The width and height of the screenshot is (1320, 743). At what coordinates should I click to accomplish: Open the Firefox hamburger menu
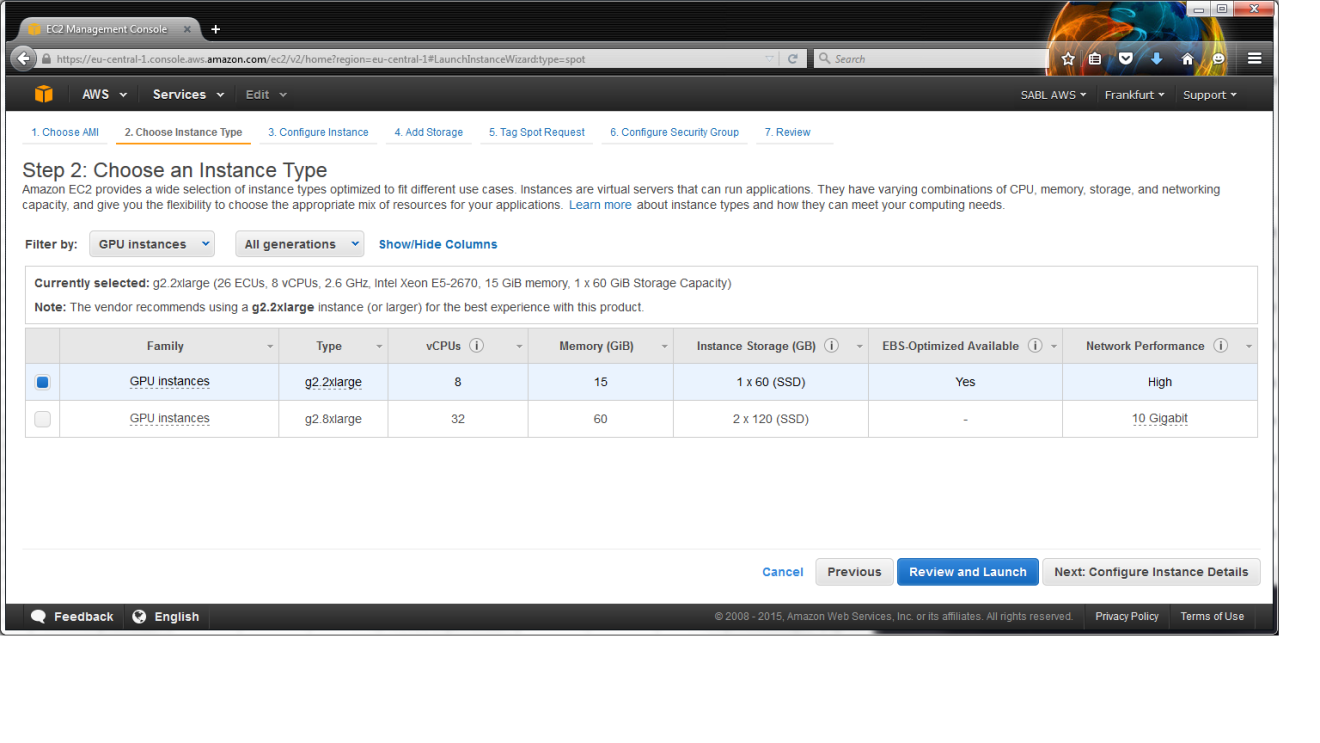coord(1254,59)
